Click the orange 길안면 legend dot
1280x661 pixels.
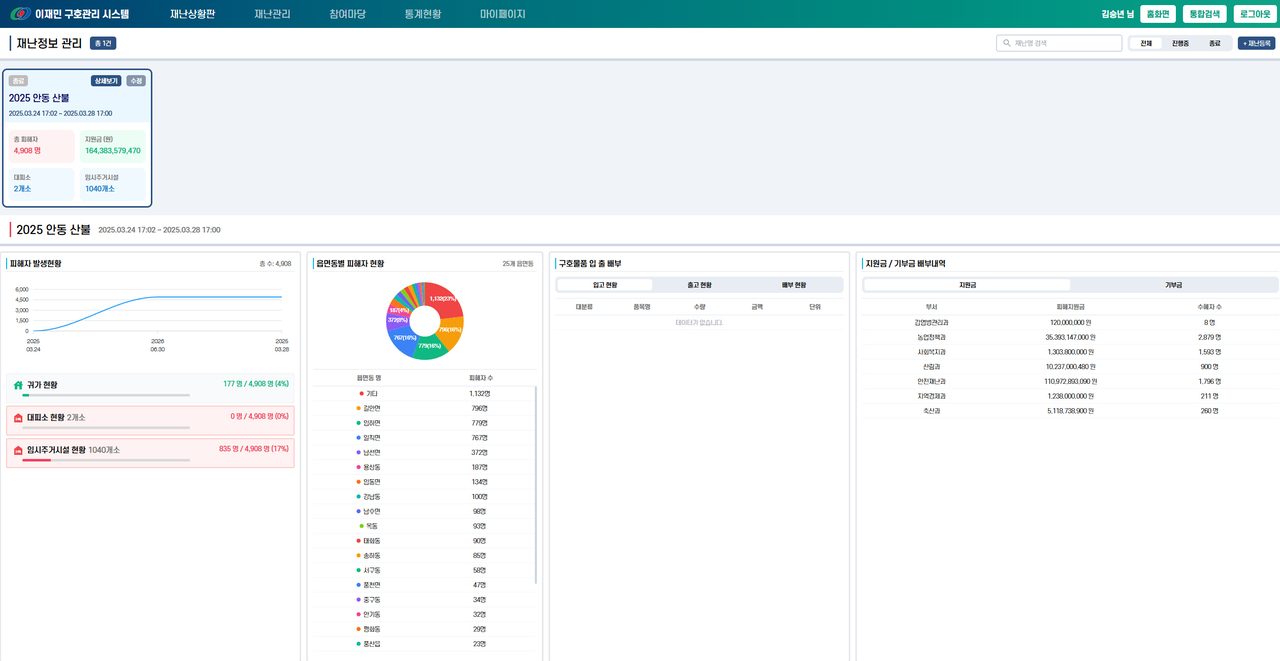point(359,408)
